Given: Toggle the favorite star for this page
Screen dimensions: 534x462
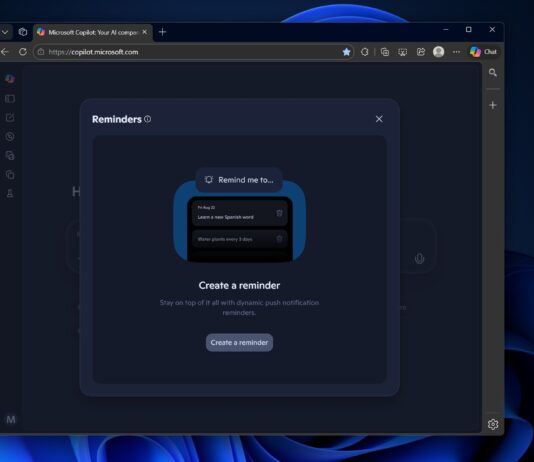Looking at the screenshot, I should pos(346,52).
